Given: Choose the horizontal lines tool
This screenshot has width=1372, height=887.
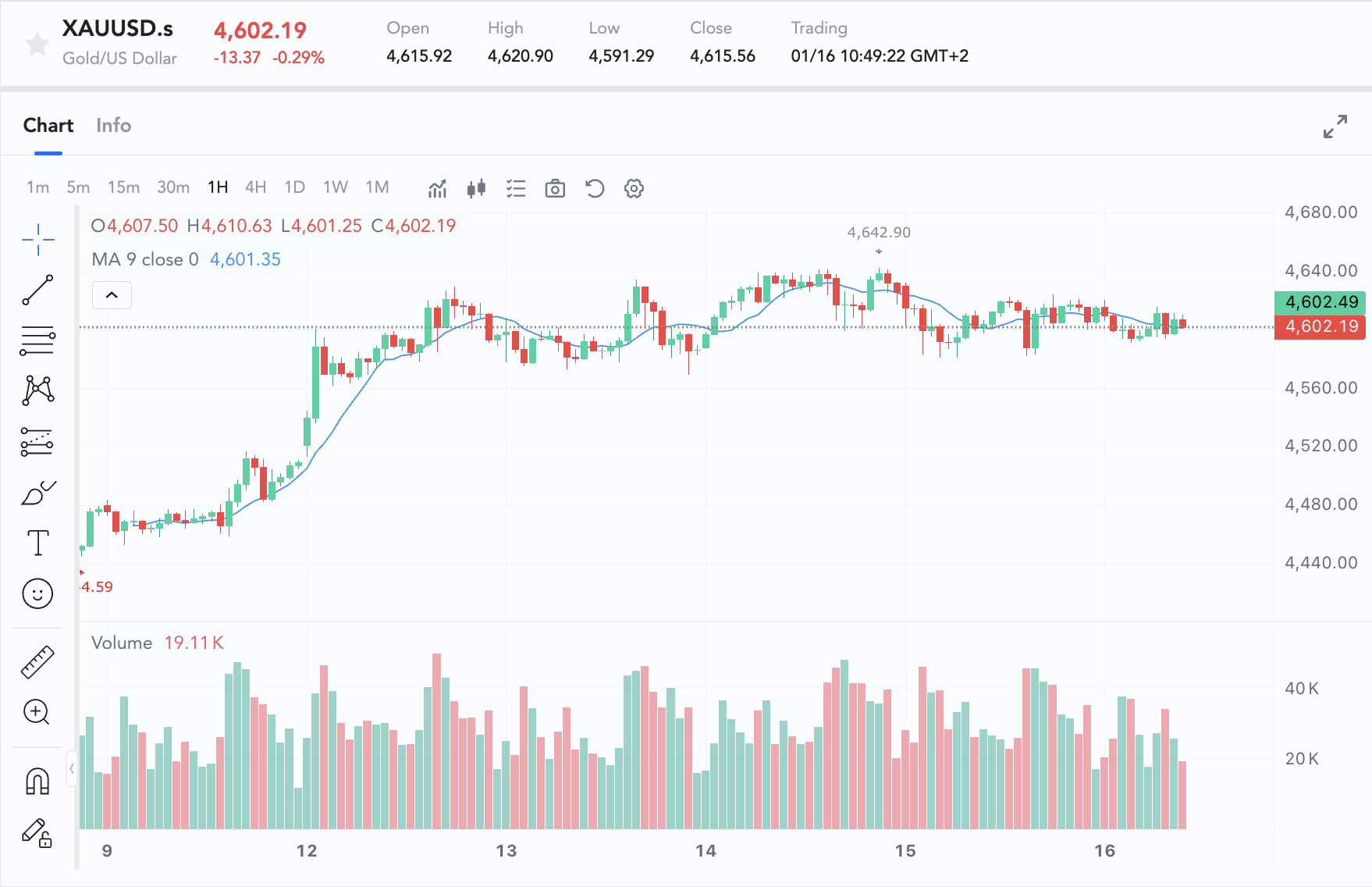Looking at the screenshot, I should pyautogui.click(x=37, y=340).
